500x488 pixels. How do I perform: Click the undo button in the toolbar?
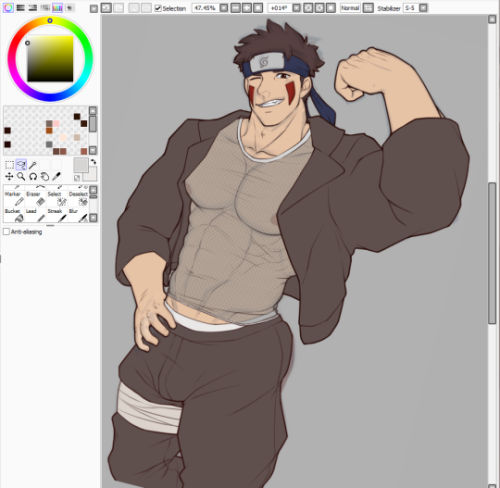coord(106,8)
